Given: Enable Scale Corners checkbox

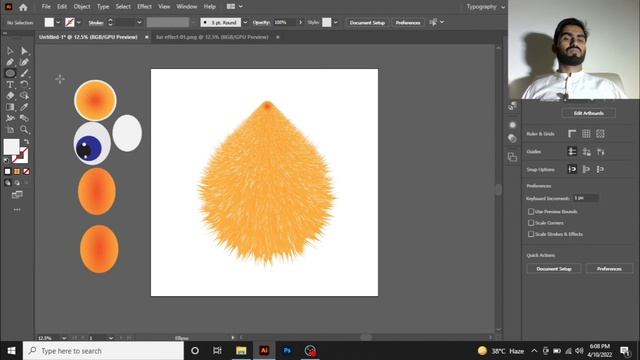Looking at the screenshot, I should [x=531, y=223].
